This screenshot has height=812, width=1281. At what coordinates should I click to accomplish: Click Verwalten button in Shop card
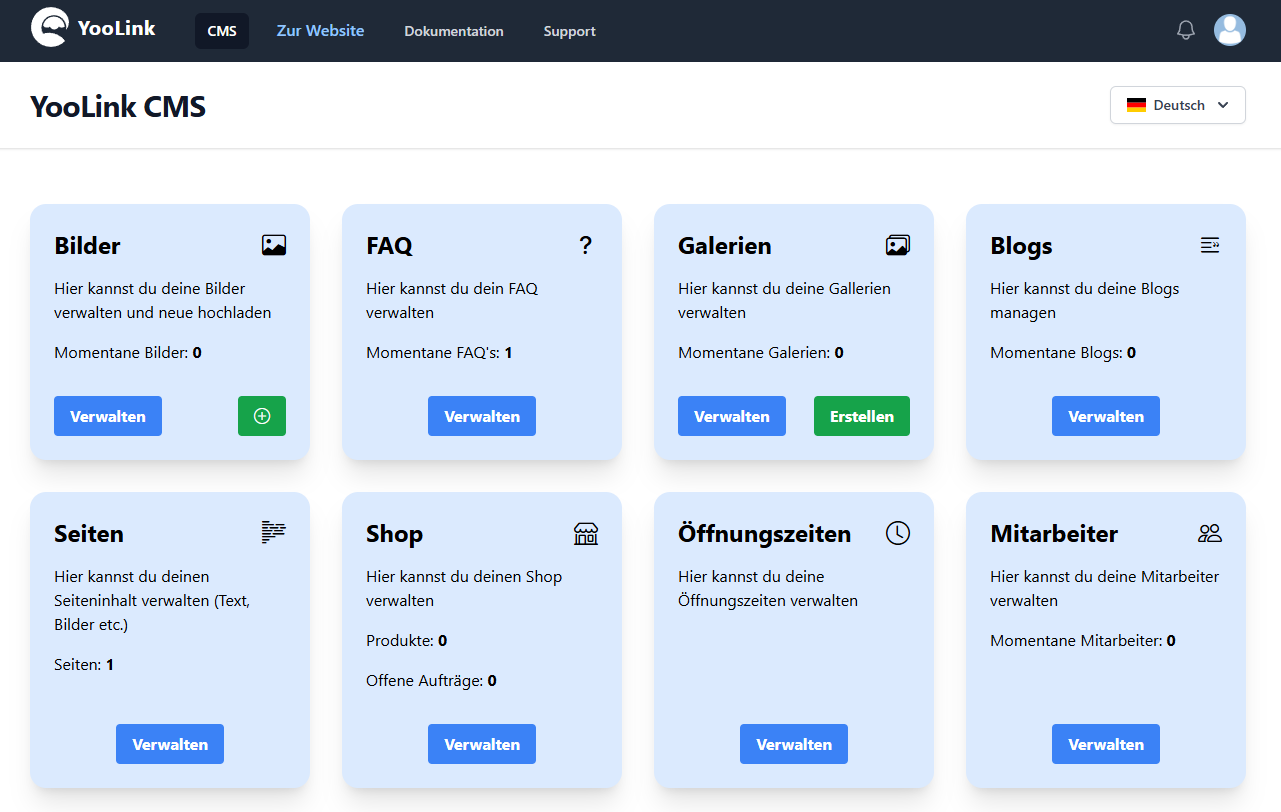pos(482,744)
